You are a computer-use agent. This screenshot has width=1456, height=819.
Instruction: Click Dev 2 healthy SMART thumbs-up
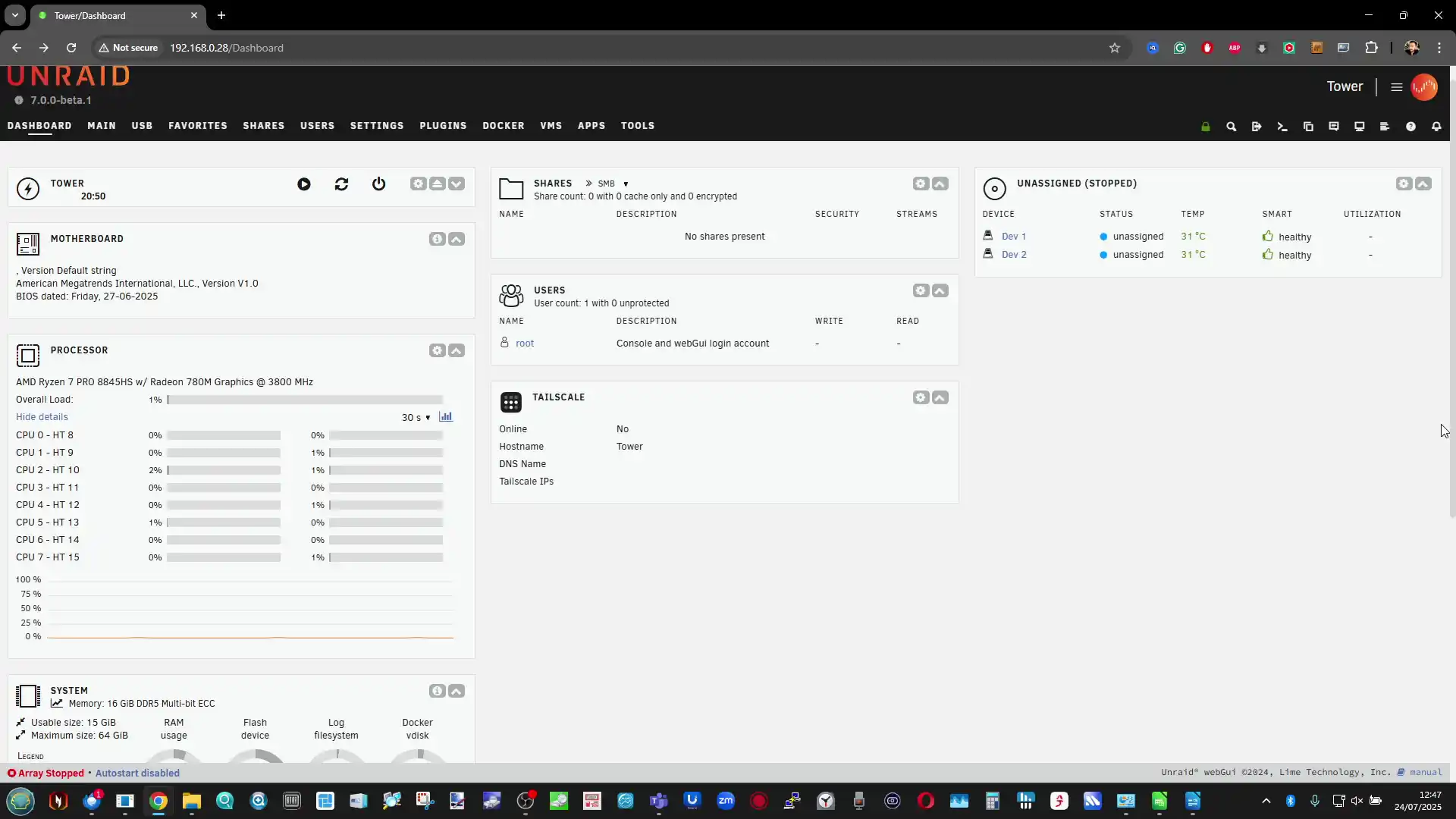pyautogui.click(x=1268, y=254)
